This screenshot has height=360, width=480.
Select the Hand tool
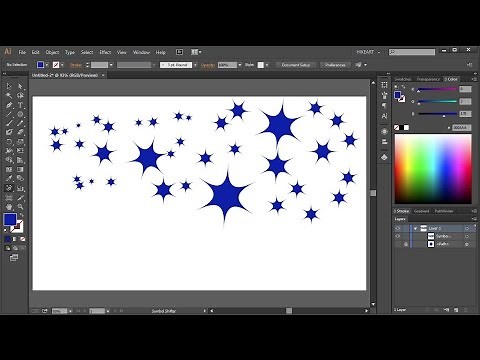click(9, 207)
